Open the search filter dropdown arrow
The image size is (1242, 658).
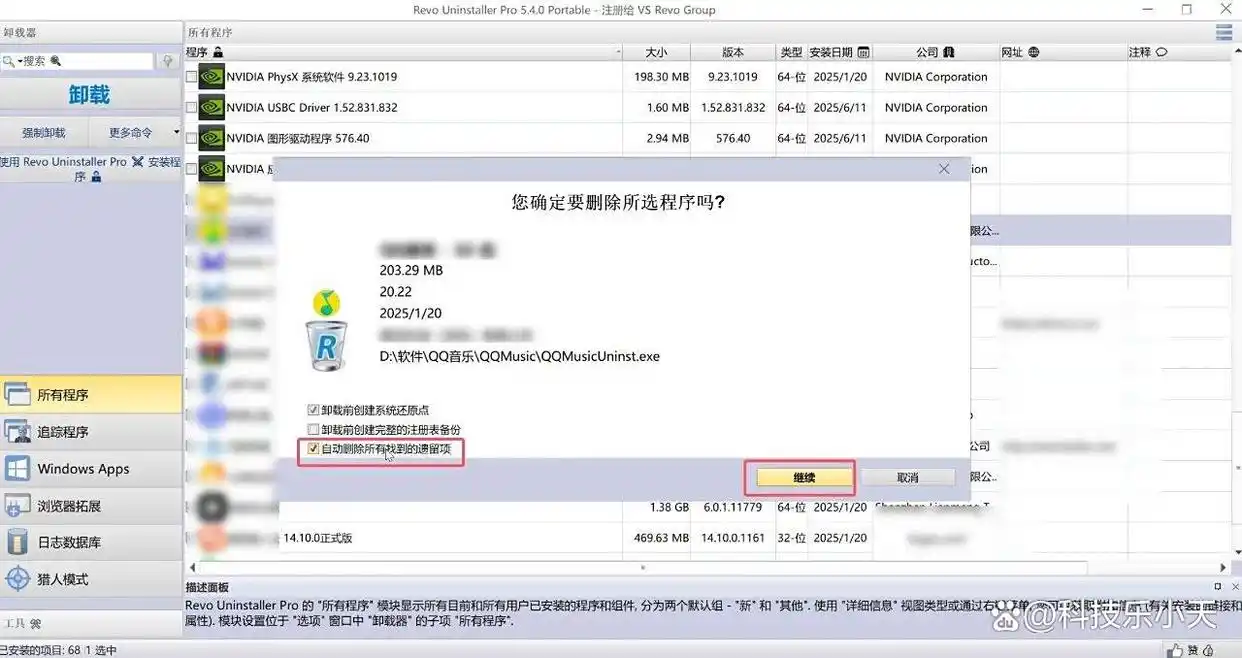coord(18,61)
